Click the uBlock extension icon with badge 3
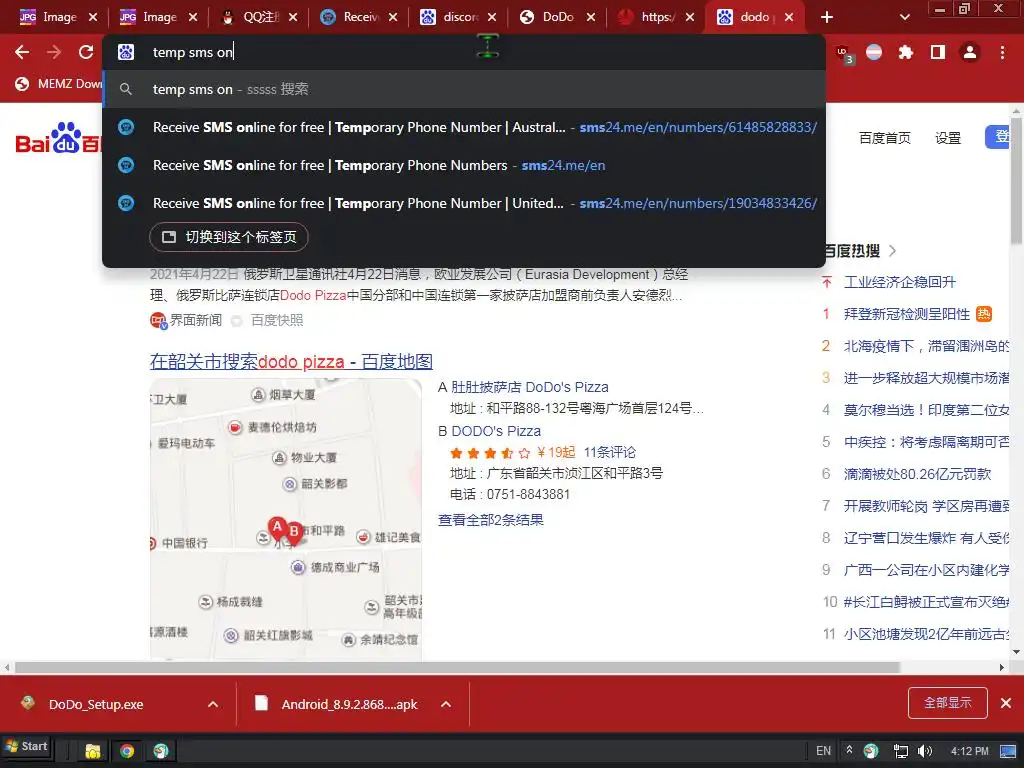Screen dimensions: 1024x768 [844, 54]
